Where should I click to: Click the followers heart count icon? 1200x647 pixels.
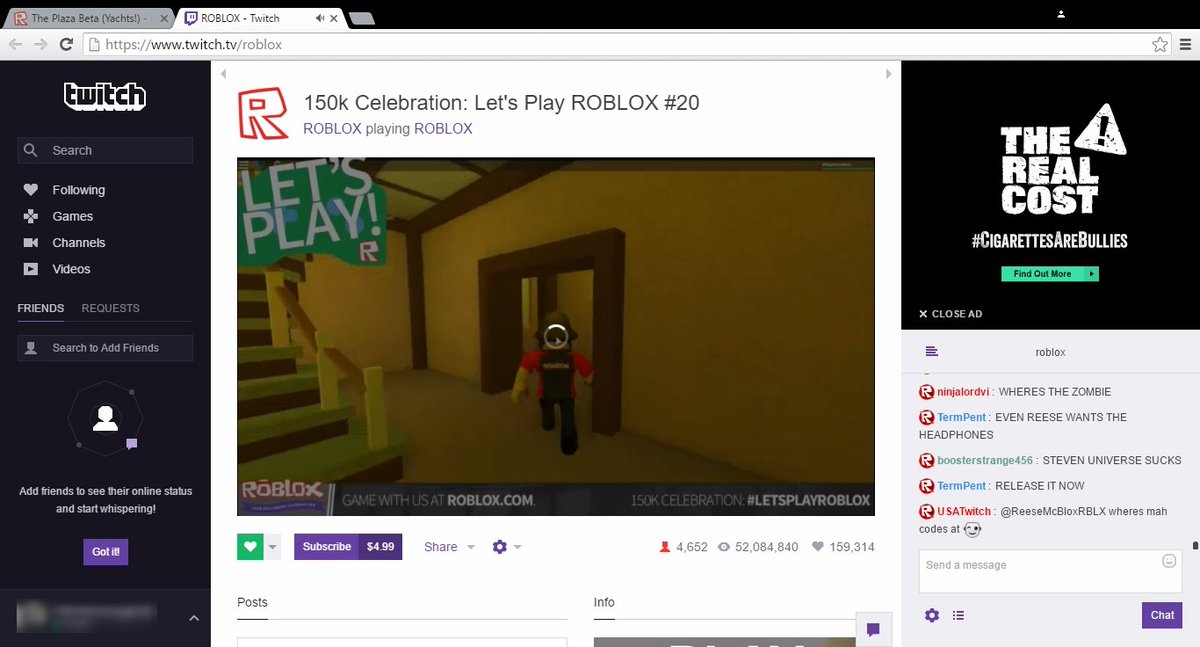818,547
